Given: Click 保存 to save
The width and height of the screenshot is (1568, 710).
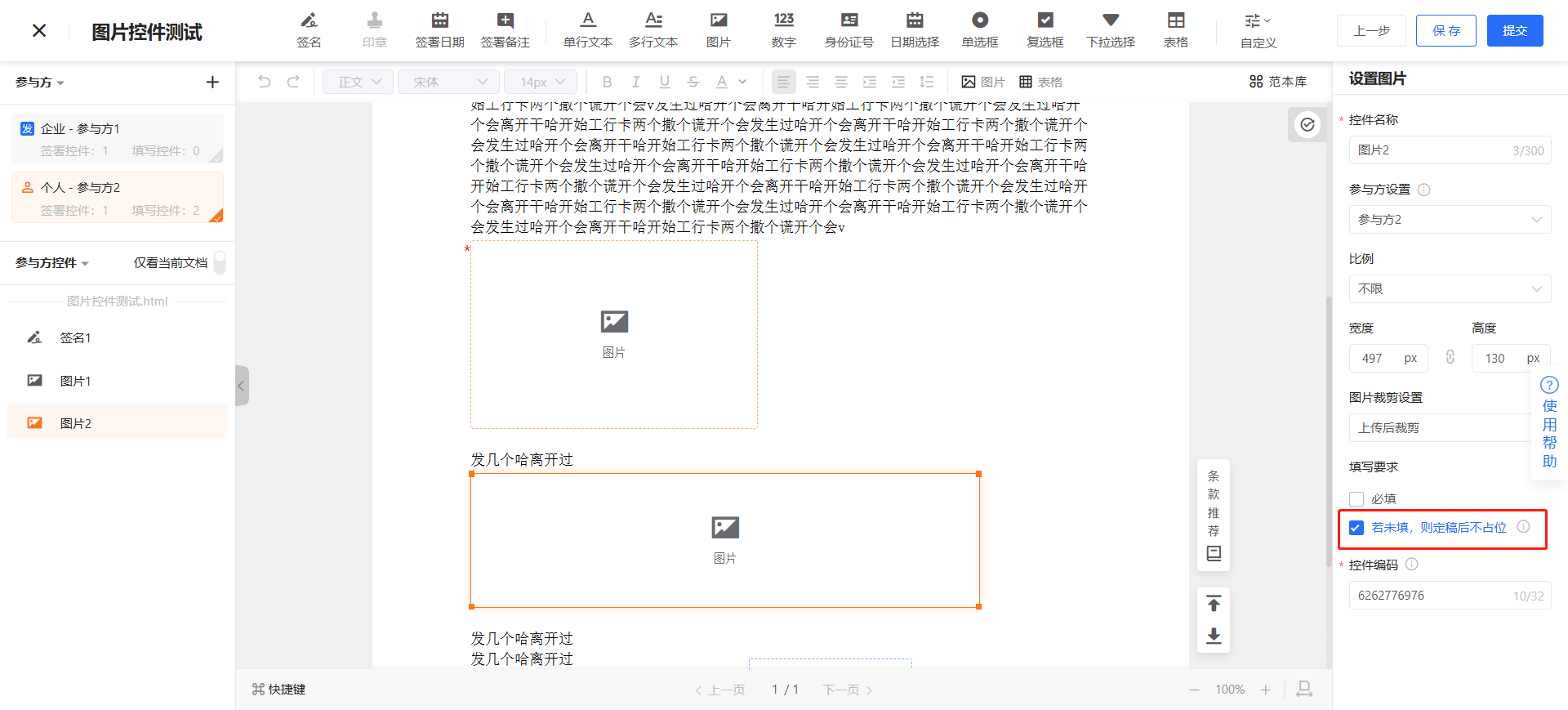Looking at the screenshot, I should [1446, 31].
